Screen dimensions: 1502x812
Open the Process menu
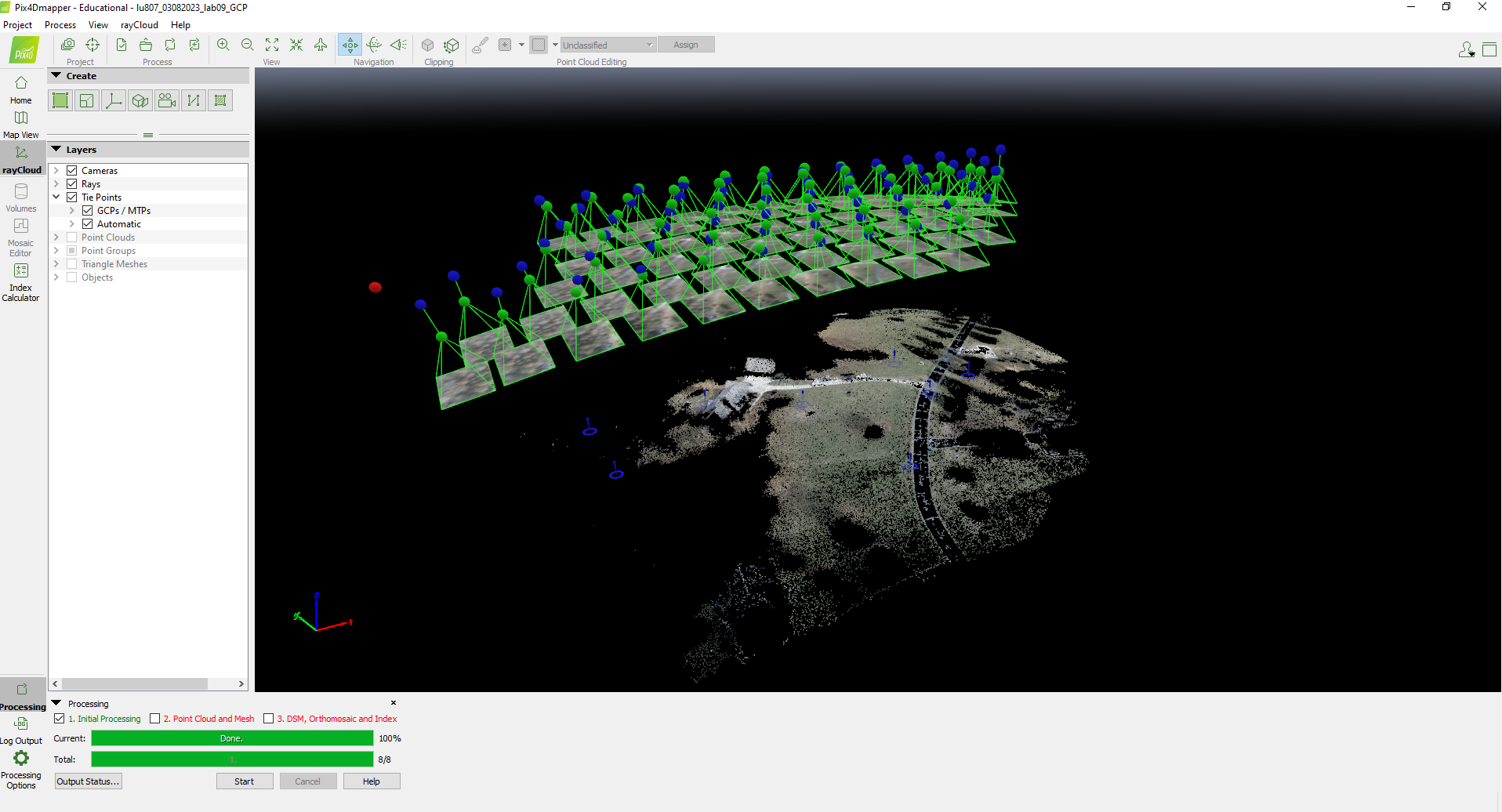[x=60, y=25]
